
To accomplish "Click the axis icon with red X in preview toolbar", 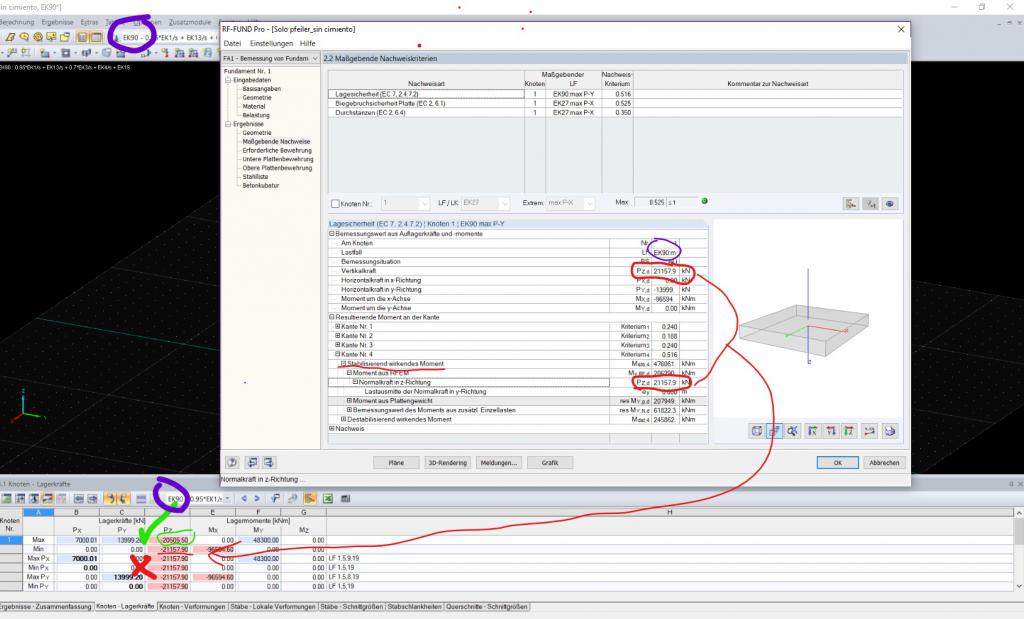I will [x=830, y=431].
